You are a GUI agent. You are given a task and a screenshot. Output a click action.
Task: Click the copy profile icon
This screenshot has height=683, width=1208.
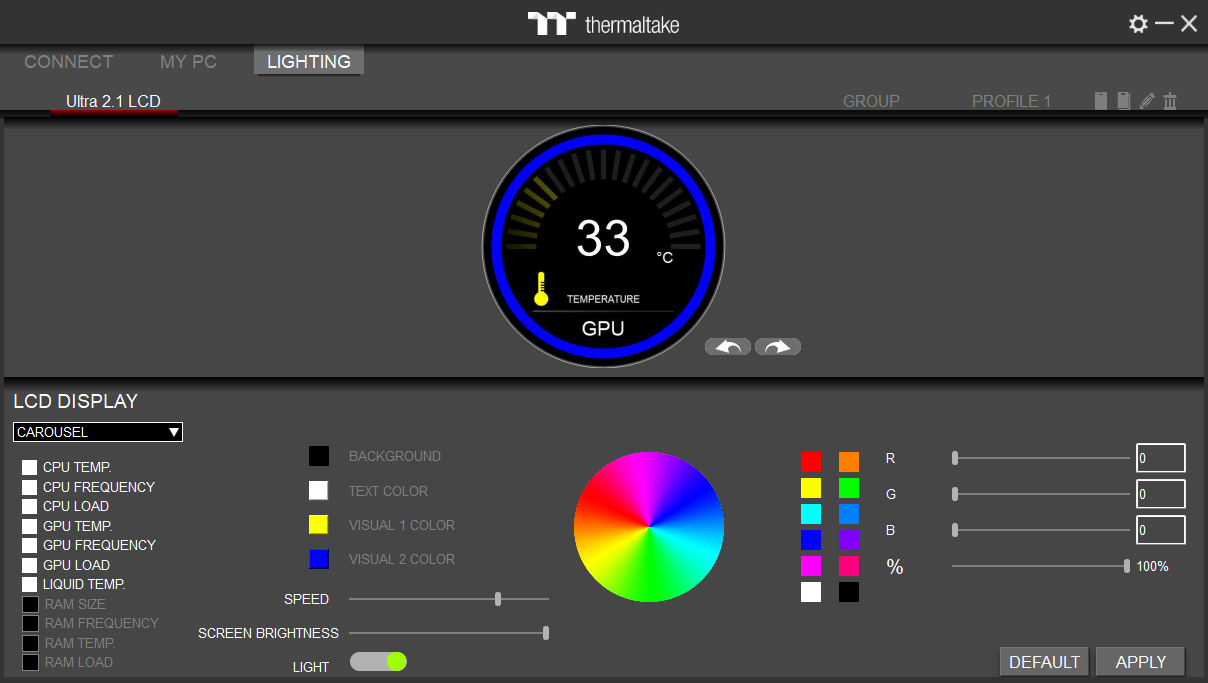(x=1124, y=101)
